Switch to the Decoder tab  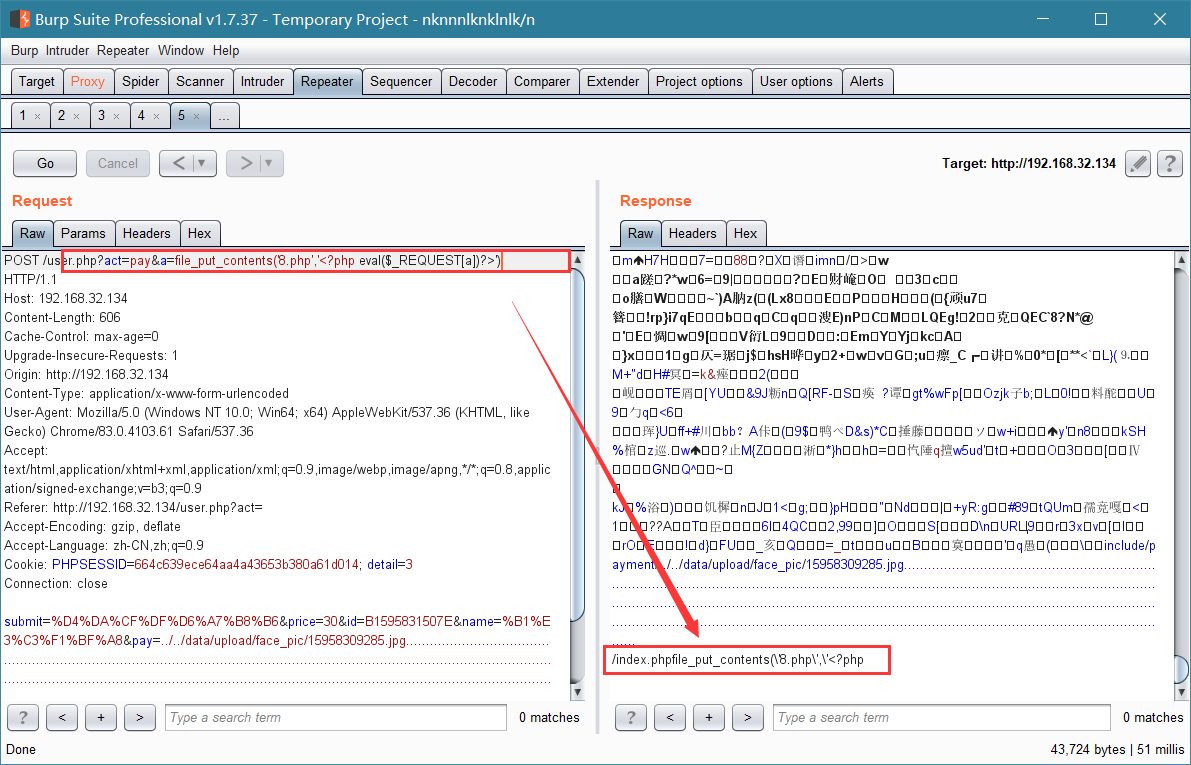pyautogui.click(x=472, y=81)
